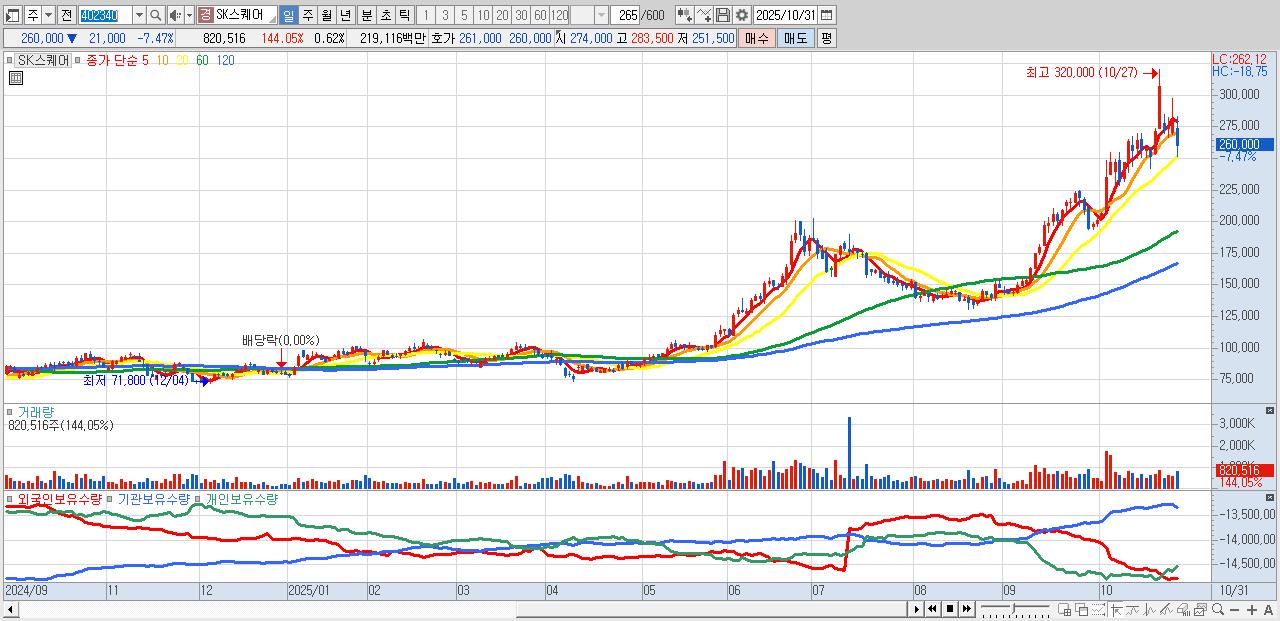Toggle the legend expand icon beside SK스퀘어
Screen dimensions: 1280x621
pyautogui.click(x=9, y=60)
